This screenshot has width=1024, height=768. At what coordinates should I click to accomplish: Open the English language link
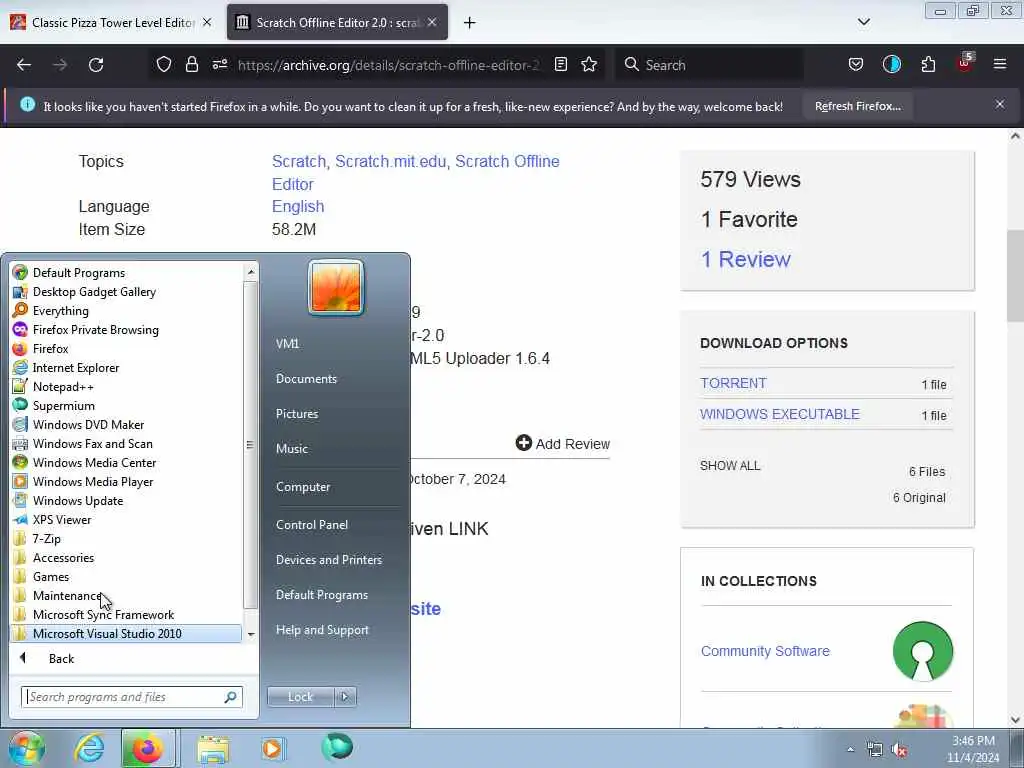(298, 206)
